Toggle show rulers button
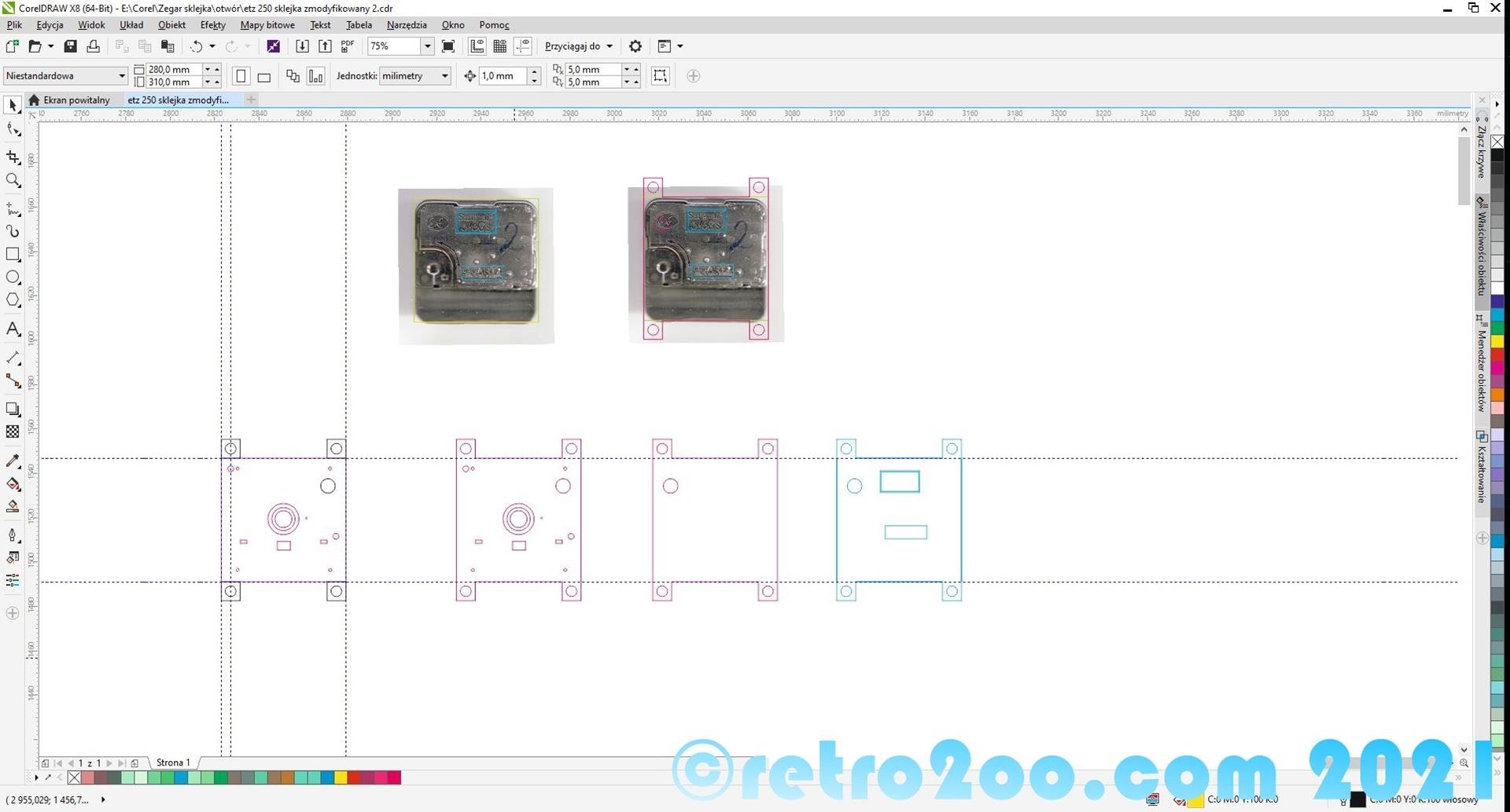This screenshot has width=1510, height=812. 477,46
